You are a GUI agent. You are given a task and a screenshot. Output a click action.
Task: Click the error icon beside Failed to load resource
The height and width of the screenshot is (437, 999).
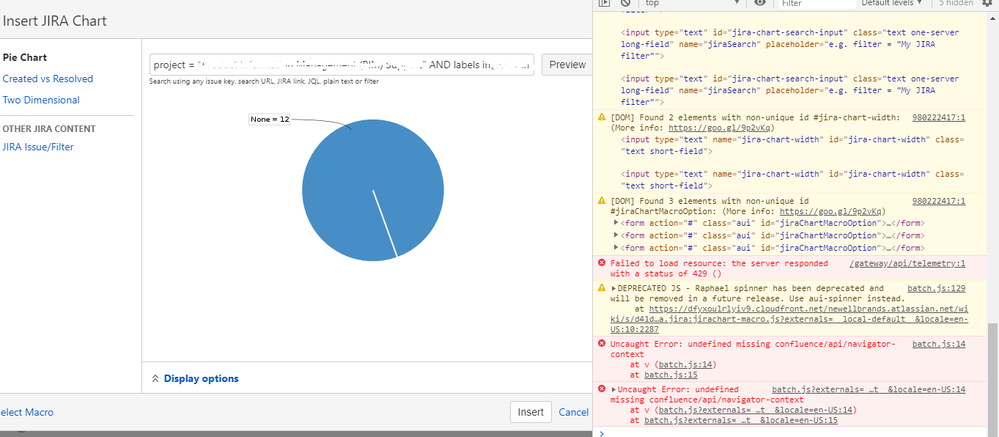pyautogui.click(x=601, y=263)
